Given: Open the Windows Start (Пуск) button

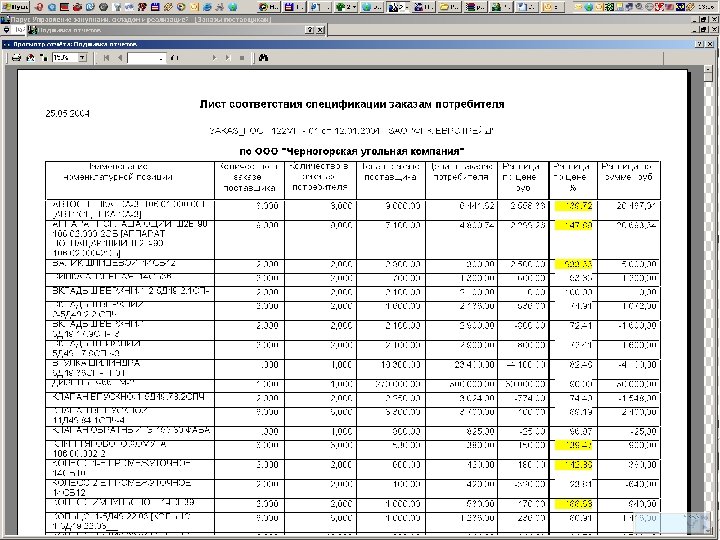Looking at the screenshot, I should point(16,6).
